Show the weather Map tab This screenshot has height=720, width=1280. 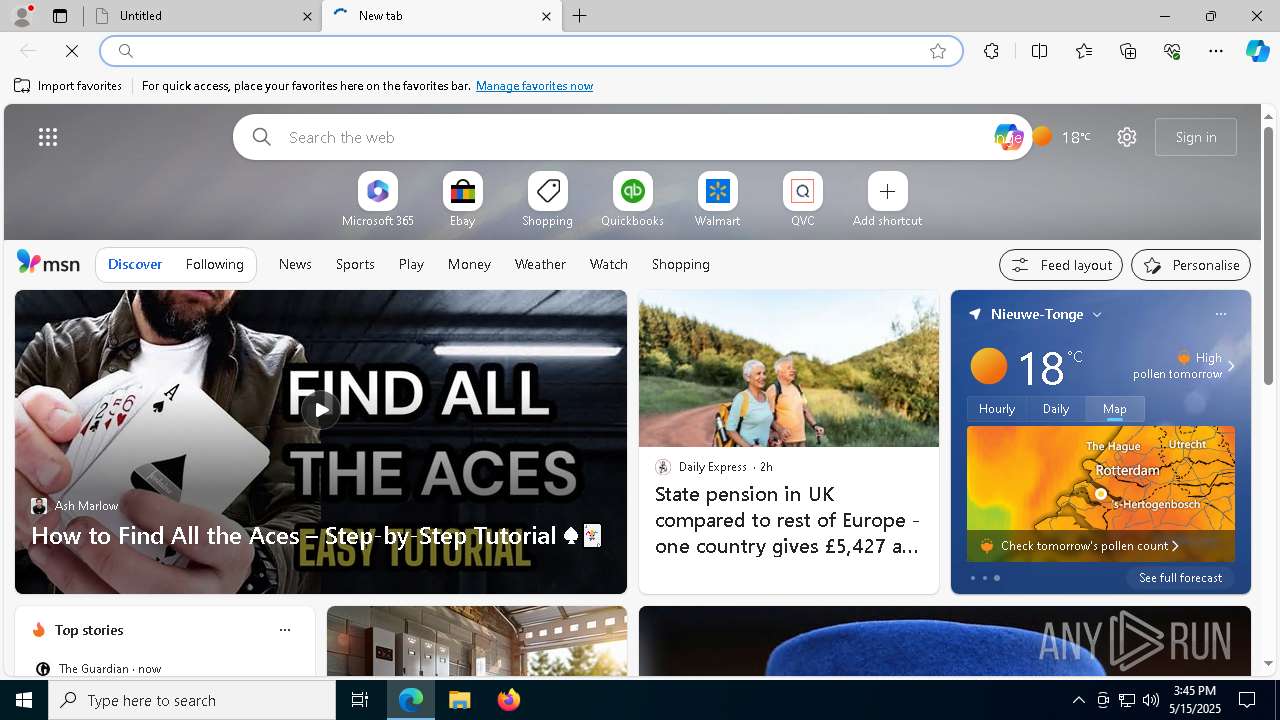[1115, 408]
